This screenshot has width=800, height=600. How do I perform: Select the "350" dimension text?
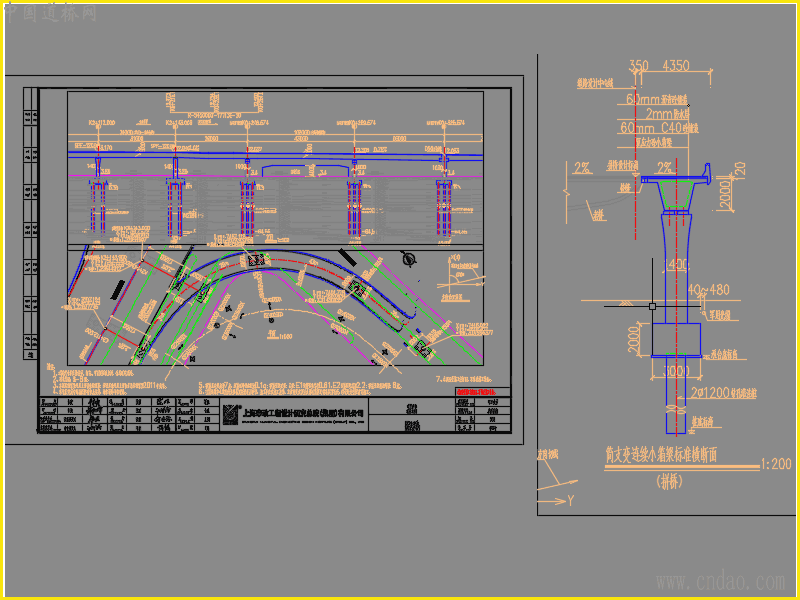(x=639, y=66)
